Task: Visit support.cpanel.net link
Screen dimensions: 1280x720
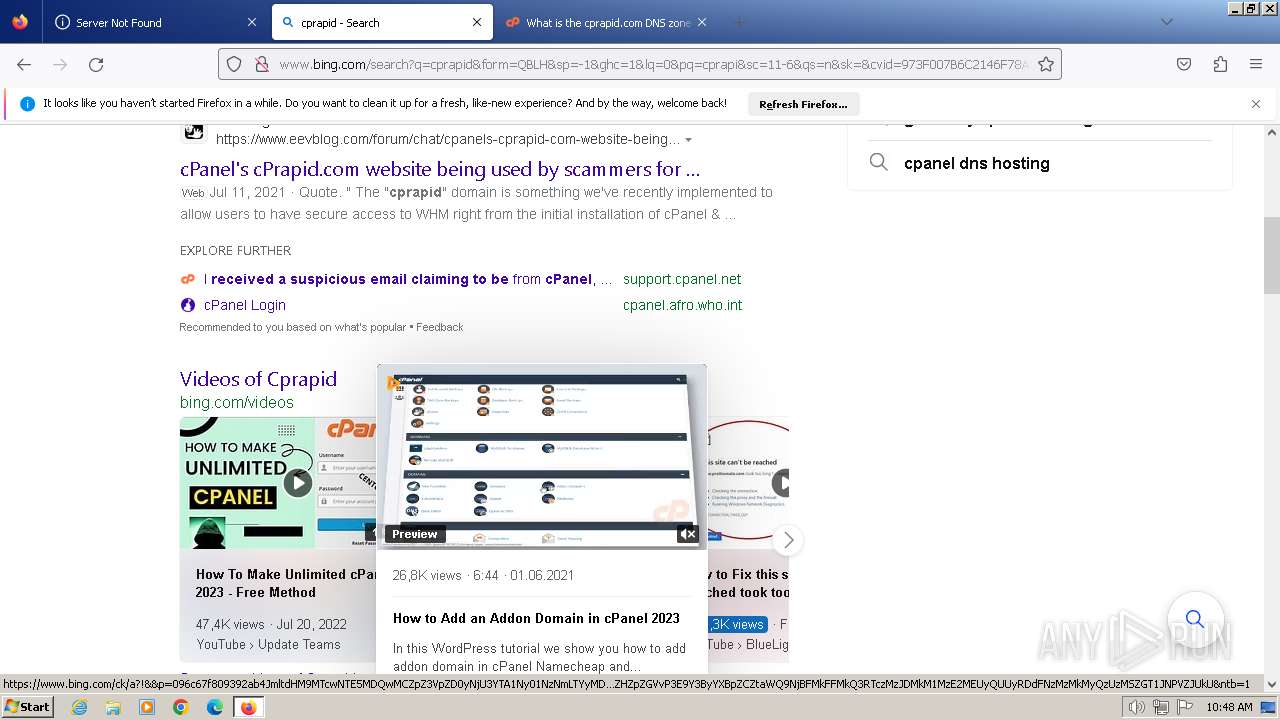Action: click(682, 279)
